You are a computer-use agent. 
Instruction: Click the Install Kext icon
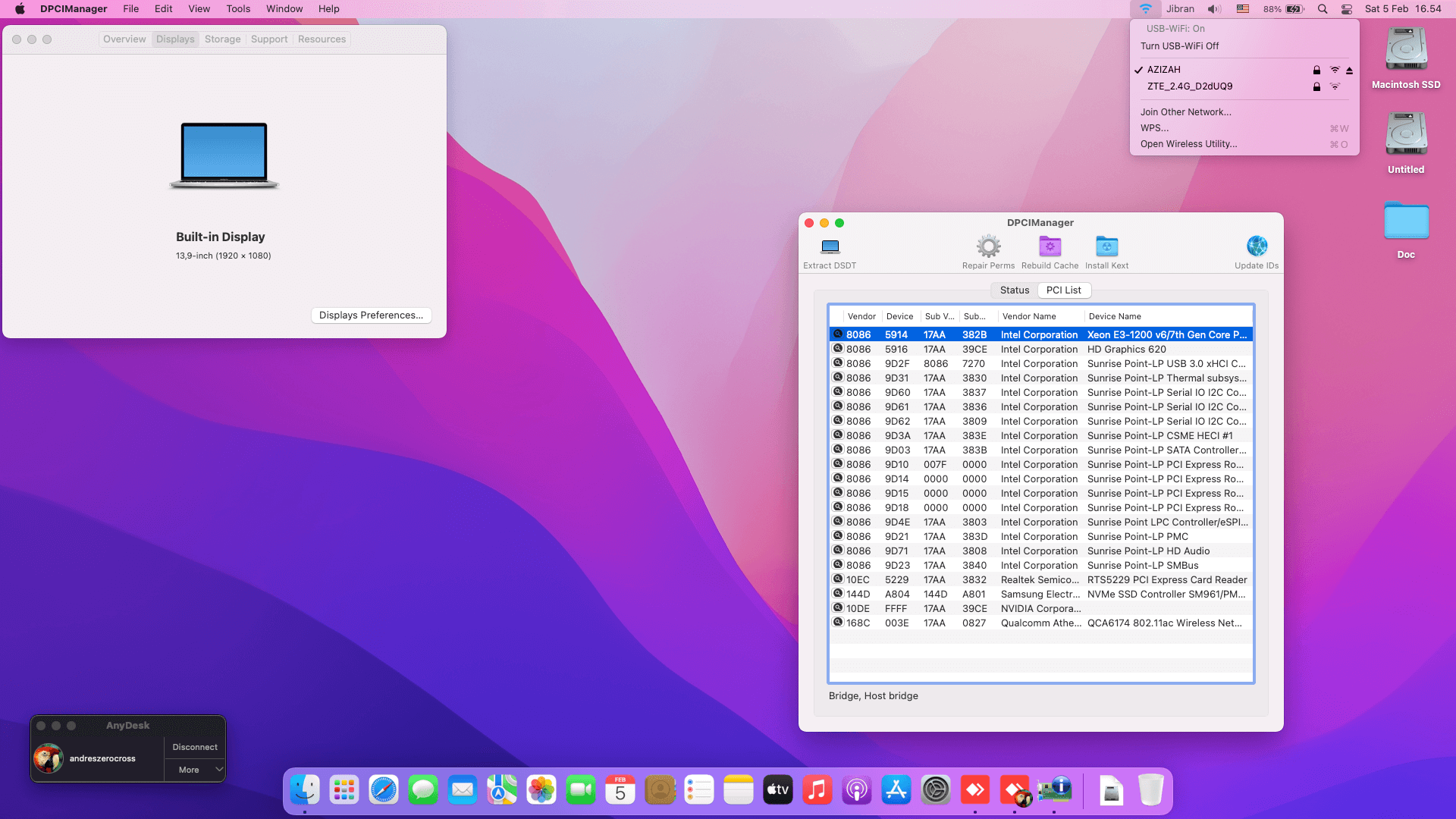1106,247
